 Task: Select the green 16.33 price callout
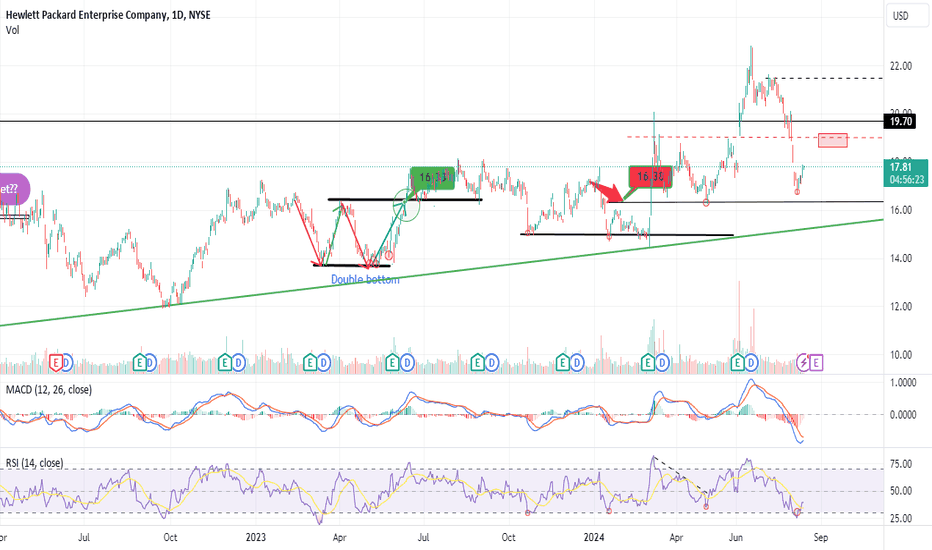[x=433, y=178]
